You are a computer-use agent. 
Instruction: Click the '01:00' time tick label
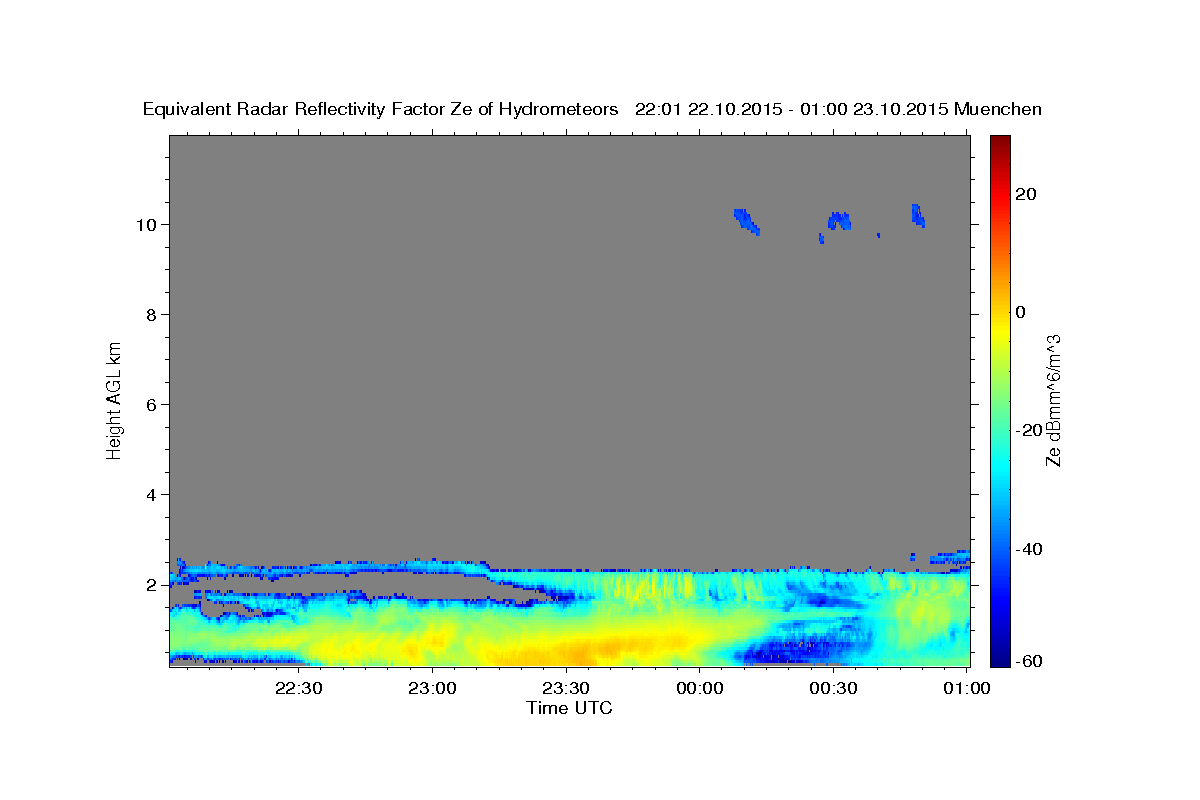pos(968,688)
